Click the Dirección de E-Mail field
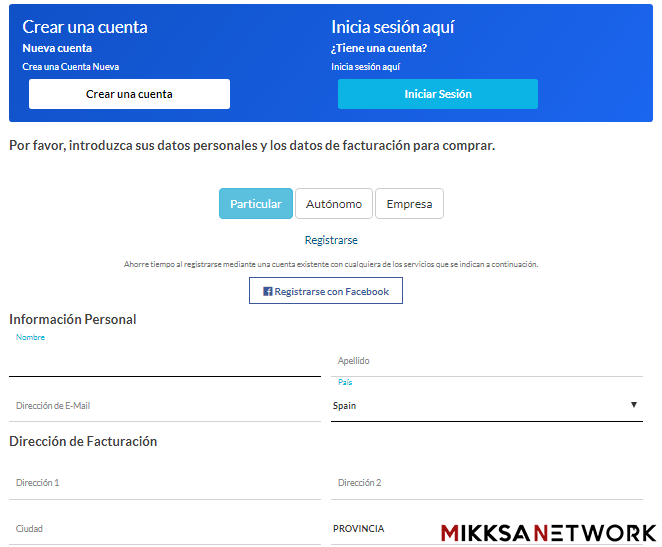 click(x=164, y=406)
